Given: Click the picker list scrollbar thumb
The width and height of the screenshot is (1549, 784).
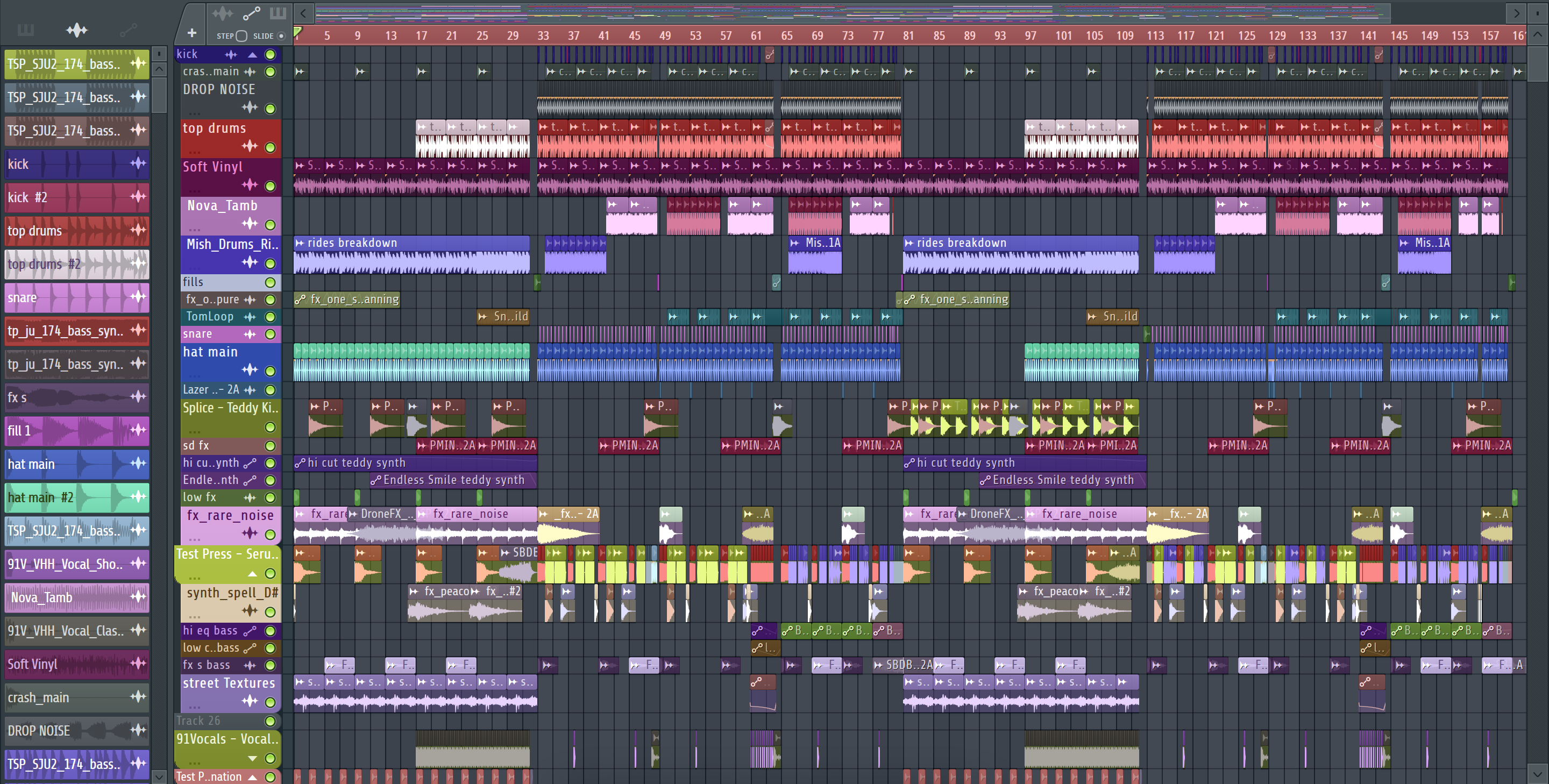Looking at the screenshot, I should click(x=159, y=95).
